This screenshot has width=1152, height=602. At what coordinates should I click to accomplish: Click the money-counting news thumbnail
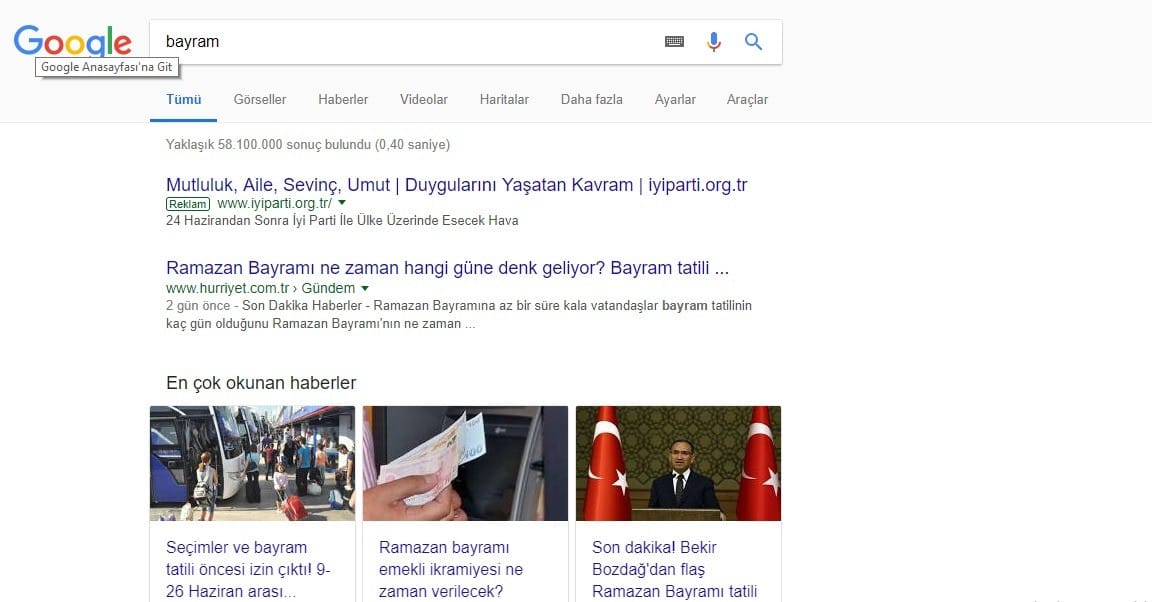point(465,463)
